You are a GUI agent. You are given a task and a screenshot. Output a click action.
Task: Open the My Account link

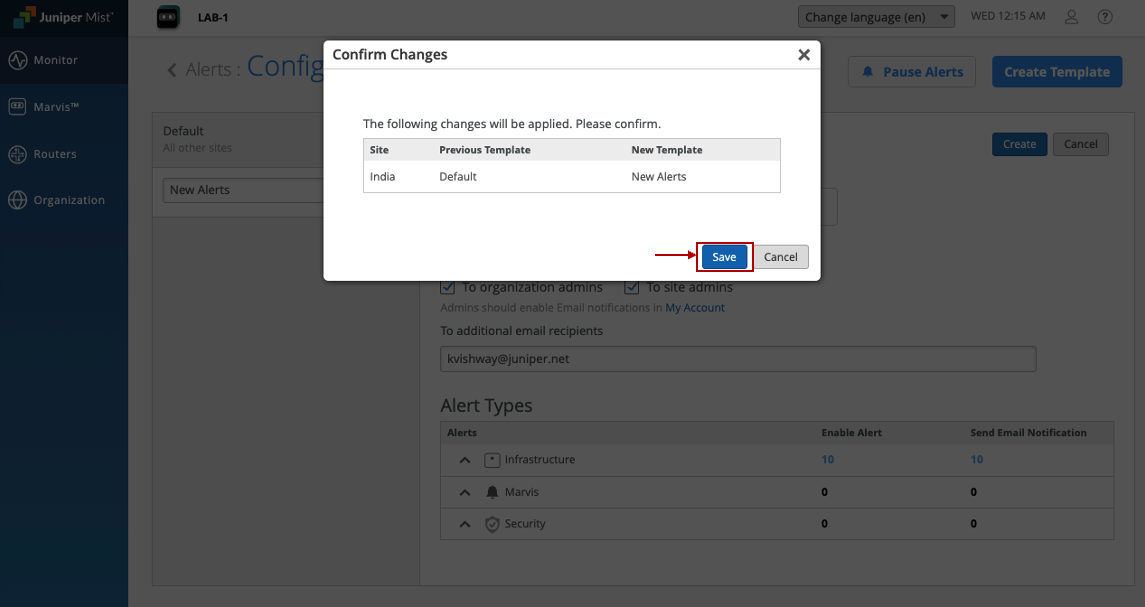pyautogui.click(x=695, y=308)
